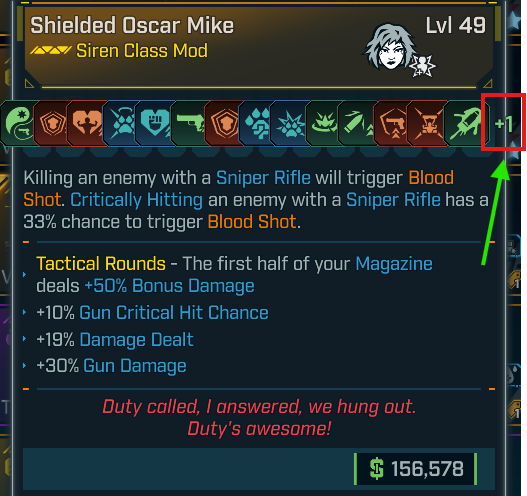
Task: Click the Critically Hitting keyword link
Action: 136,200
